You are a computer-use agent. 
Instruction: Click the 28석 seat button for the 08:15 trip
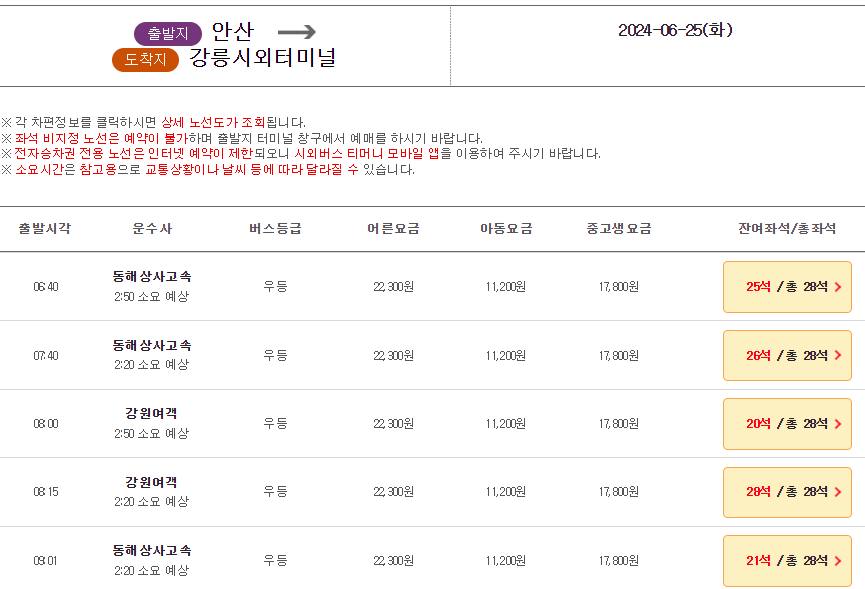pyautogui.click(x=787, y=492)
